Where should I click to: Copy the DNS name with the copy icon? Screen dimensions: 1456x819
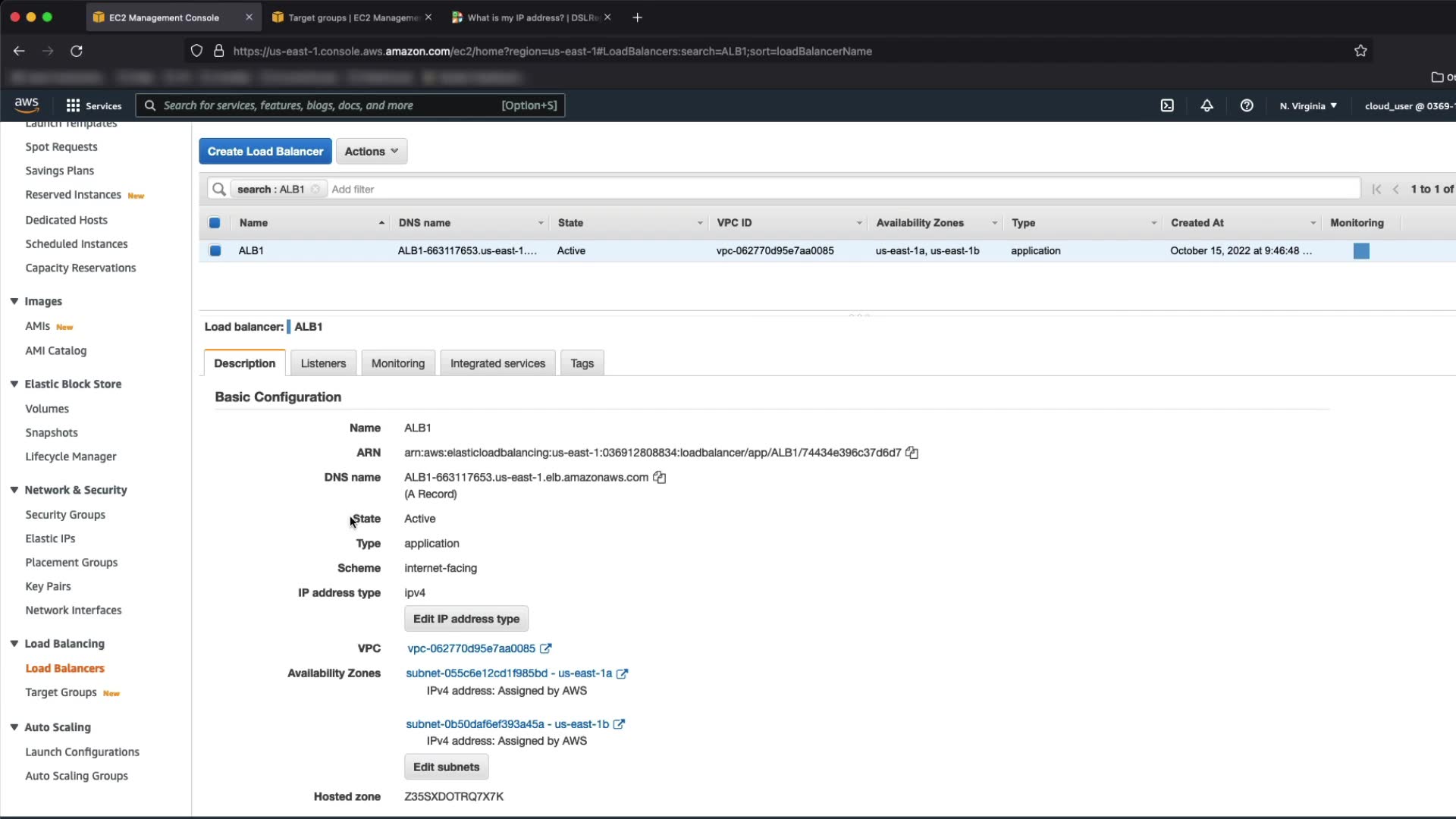point(660,477)
